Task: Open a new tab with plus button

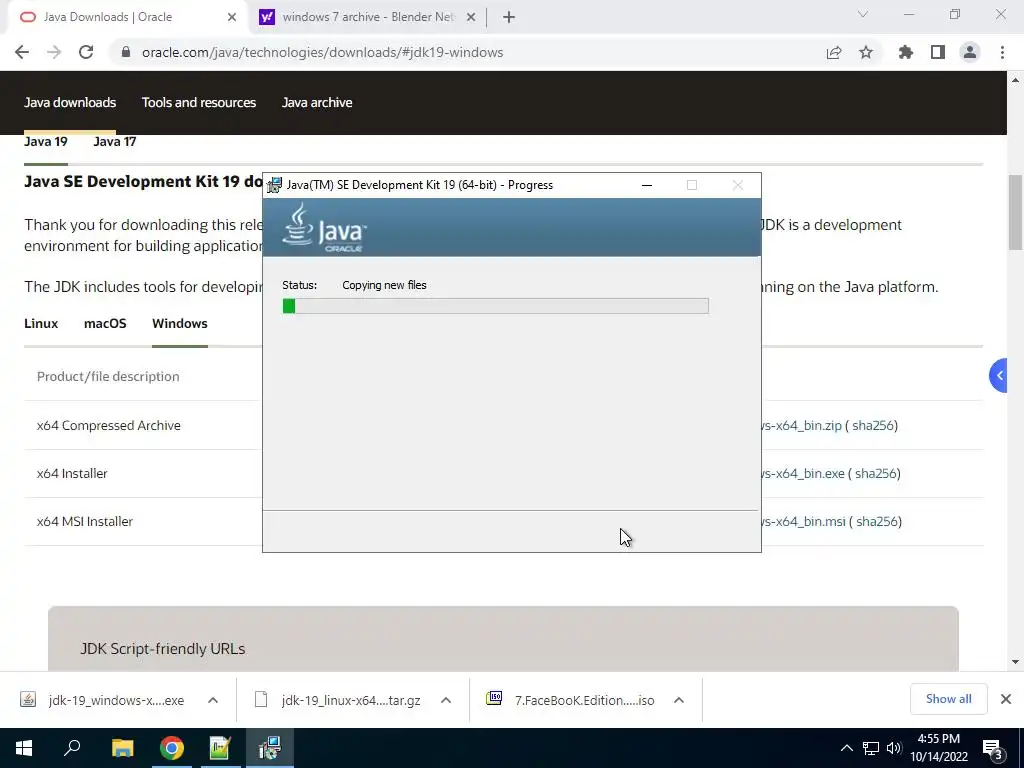Action: pos(509,18)
